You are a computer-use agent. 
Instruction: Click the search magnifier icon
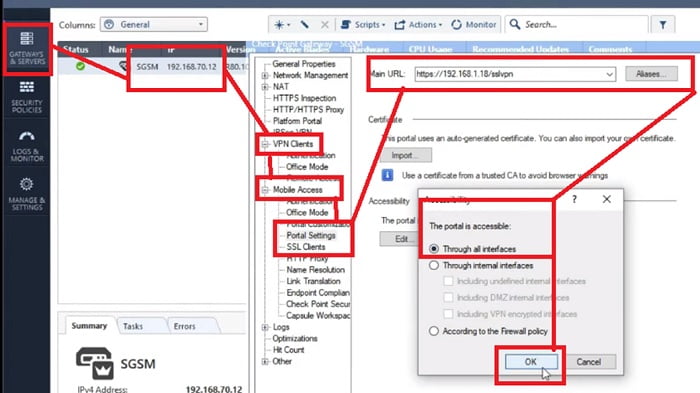tap(515, 24)
